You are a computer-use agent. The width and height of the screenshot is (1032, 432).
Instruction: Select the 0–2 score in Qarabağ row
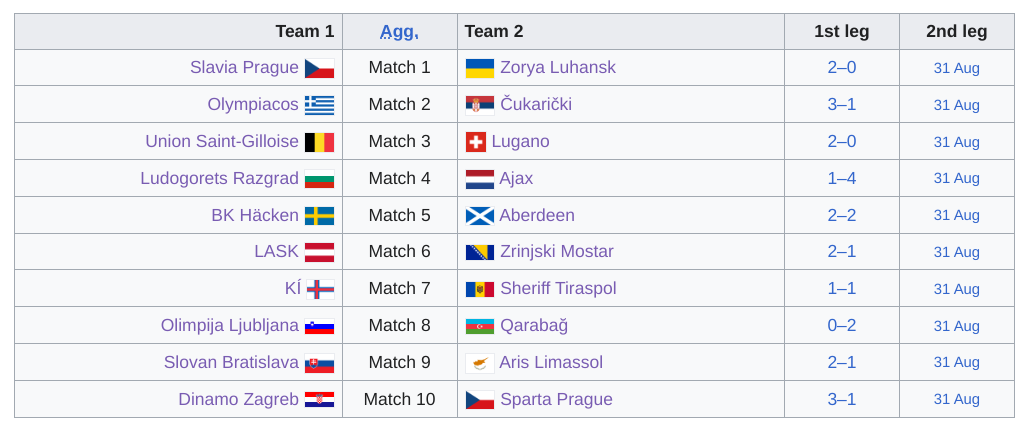point(842,325)
